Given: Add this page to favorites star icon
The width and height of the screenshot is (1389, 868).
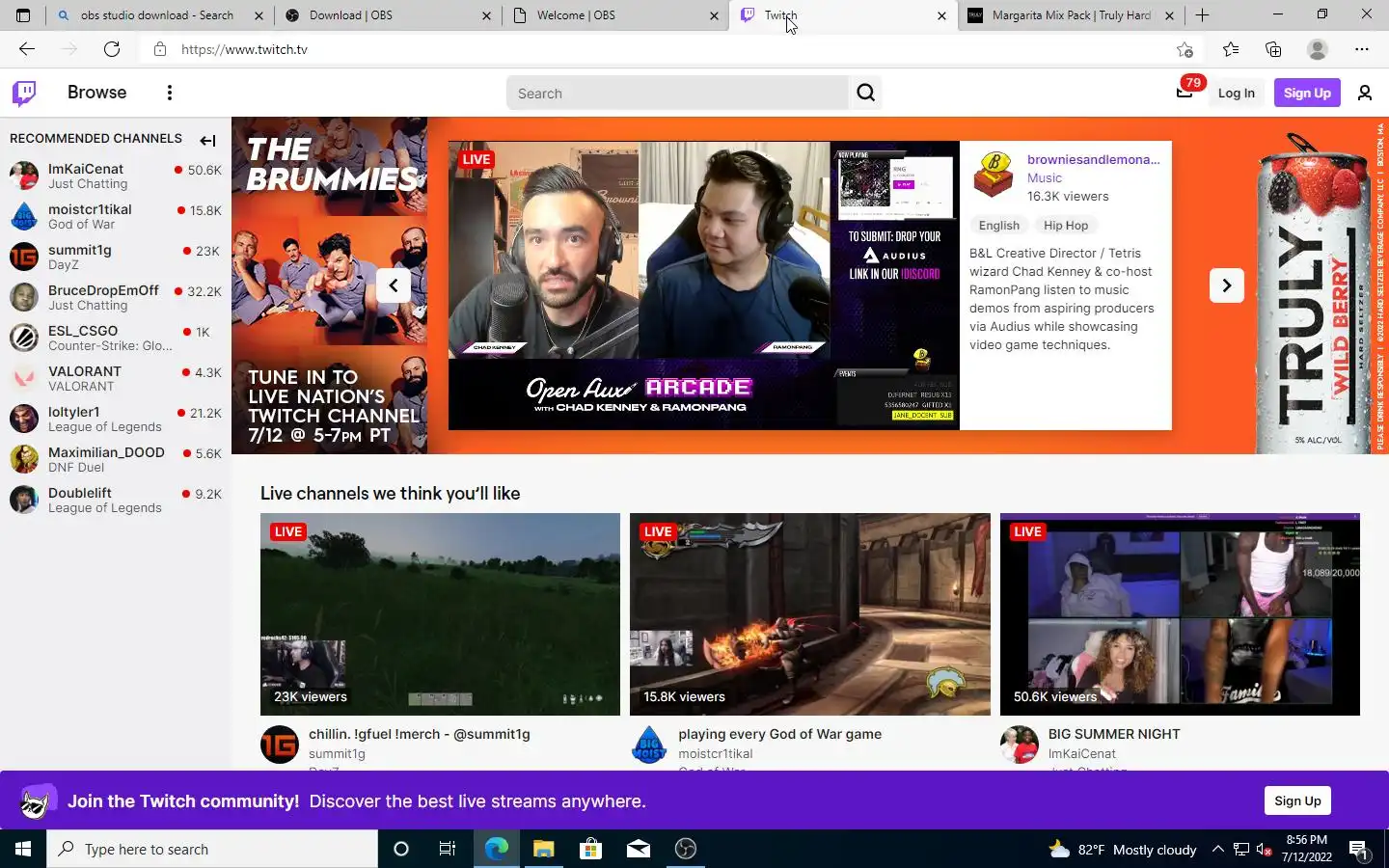Looking at the screenshot, I should click(1185, 49).
